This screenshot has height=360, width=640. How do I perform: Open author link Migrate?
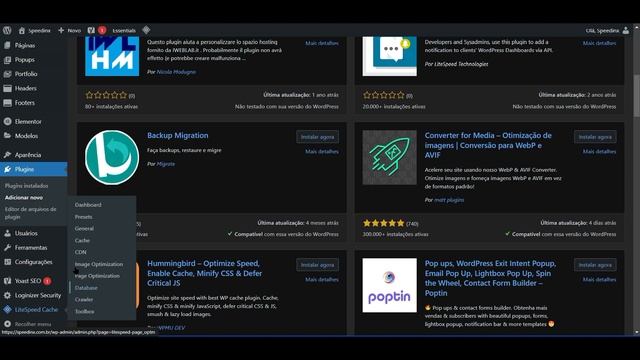(165, 164)
